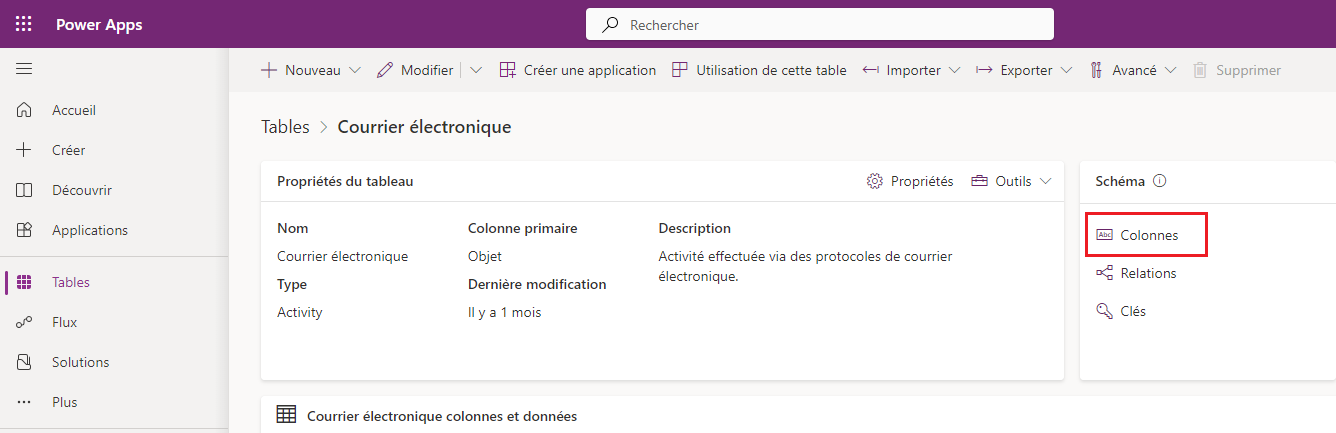Click the Courrier électronique name value

[342, 256]
